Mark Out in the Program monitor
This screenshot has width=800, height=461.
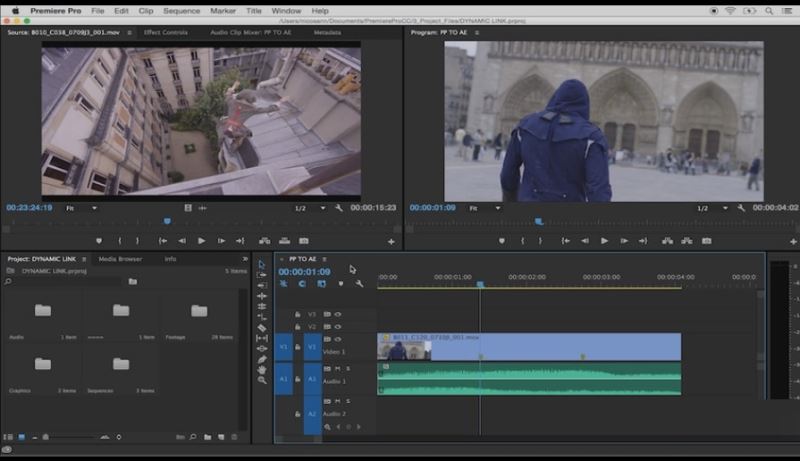pos(540,241)
